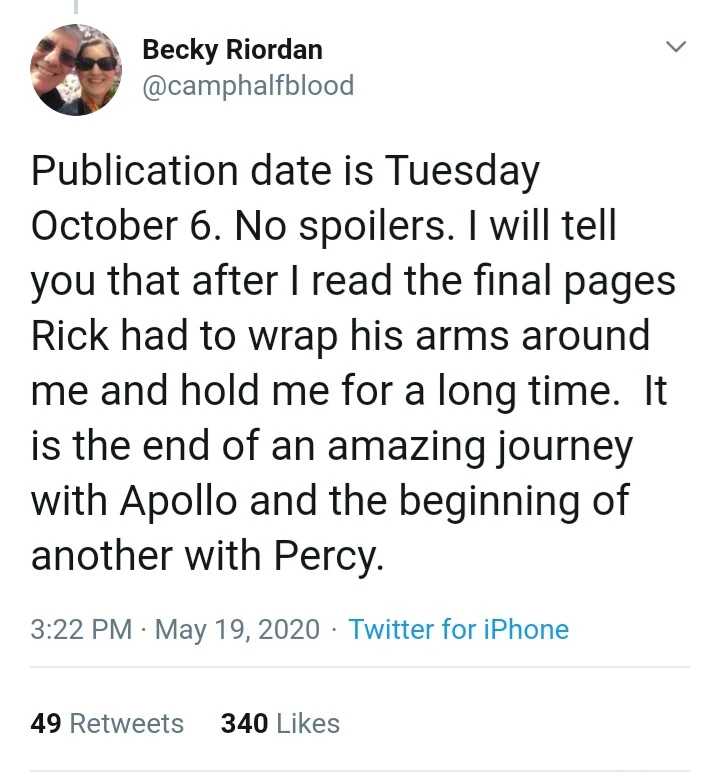Click the text Tuesday in the tweet
The height and width of the screenshot is (774, 720).
tap(462, 172)
